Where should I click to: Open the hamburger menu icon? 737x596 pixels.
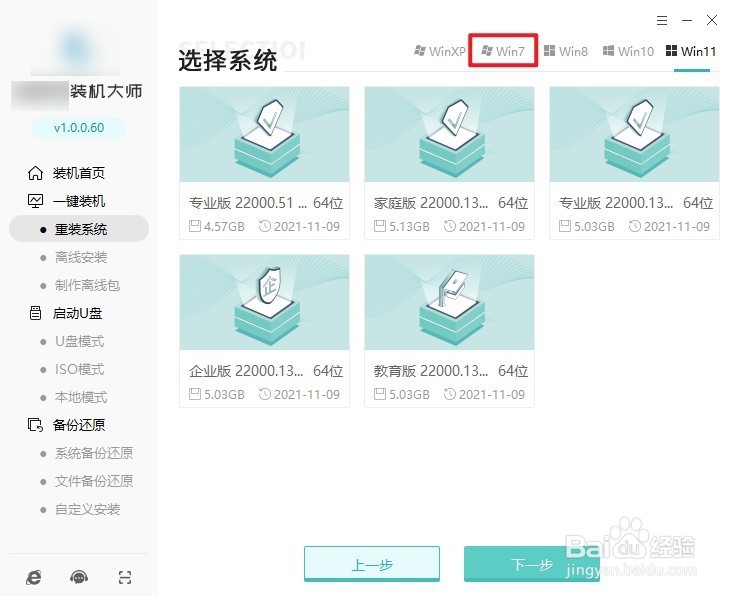pos(662,20)
